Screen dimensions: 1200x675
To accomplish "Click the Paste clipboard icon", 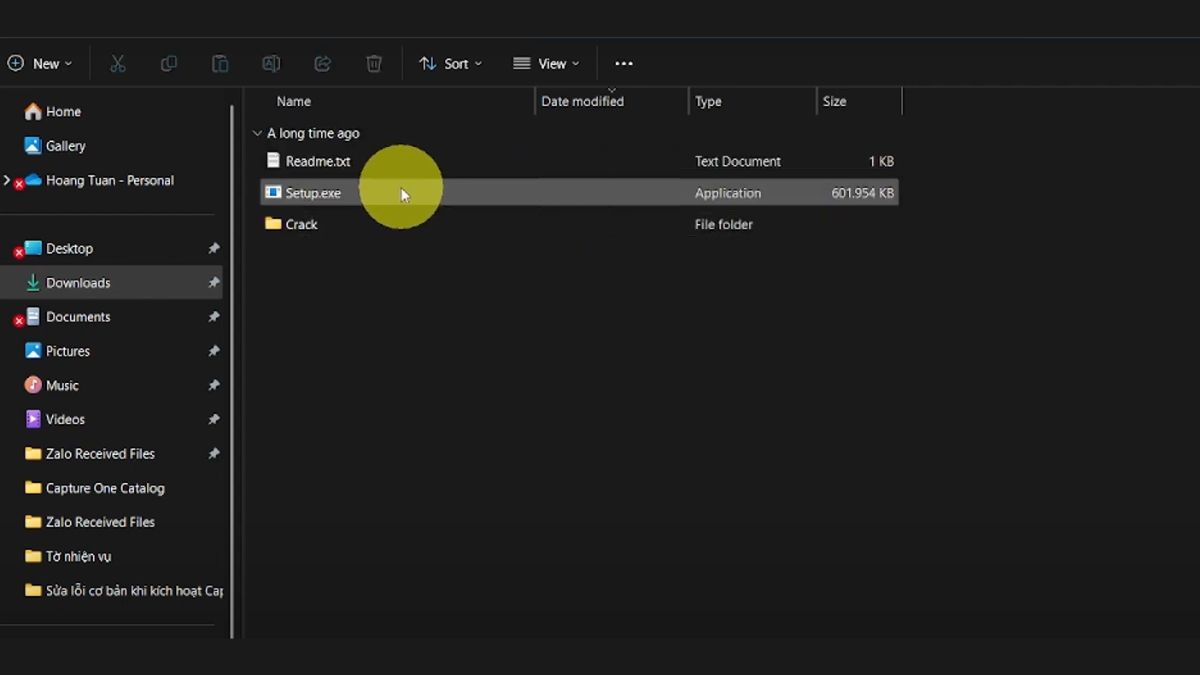I will coord(220,64).
